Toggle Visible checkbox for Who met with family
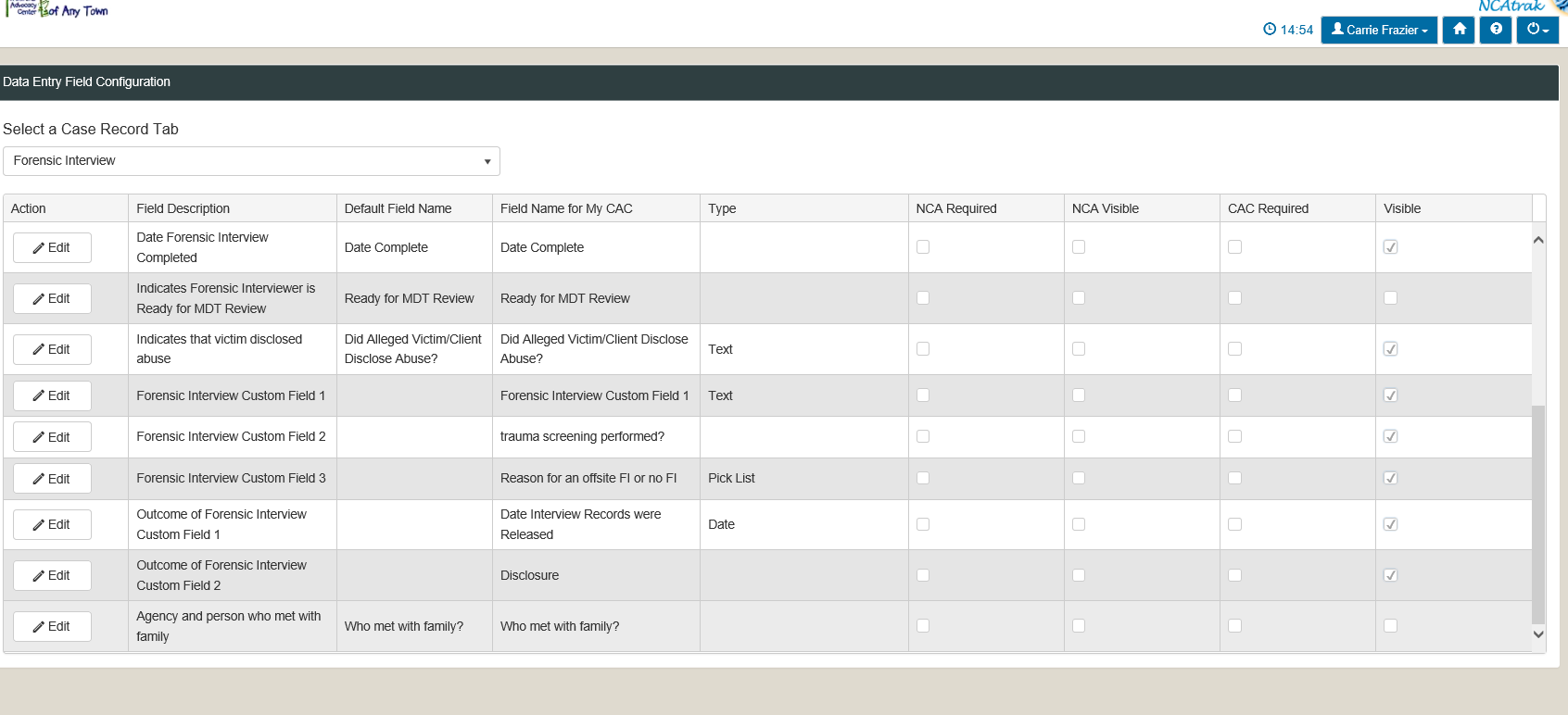 (1390, 626)
